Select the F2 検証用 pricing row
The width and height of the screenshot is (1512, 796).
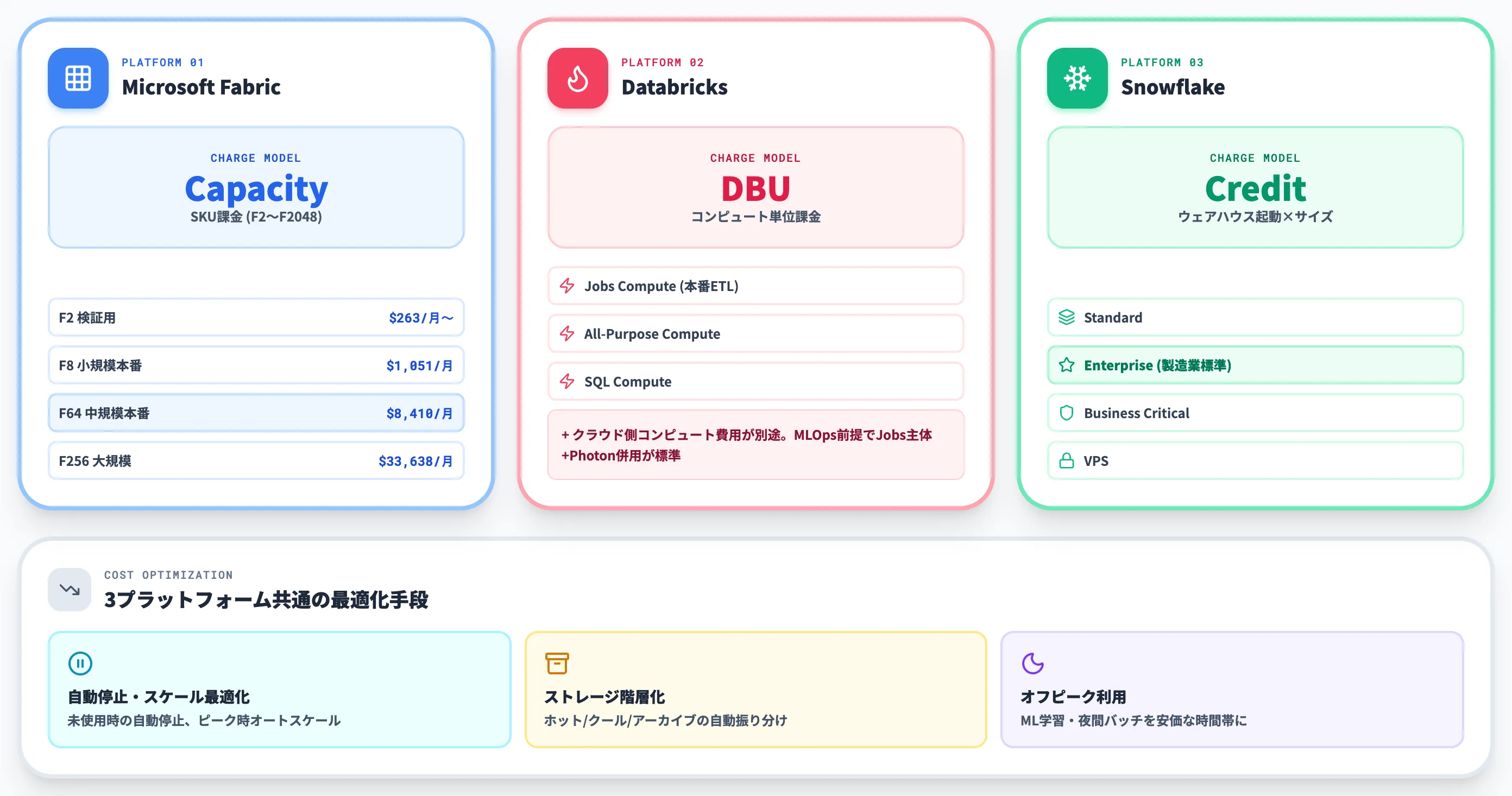[256, 318]
